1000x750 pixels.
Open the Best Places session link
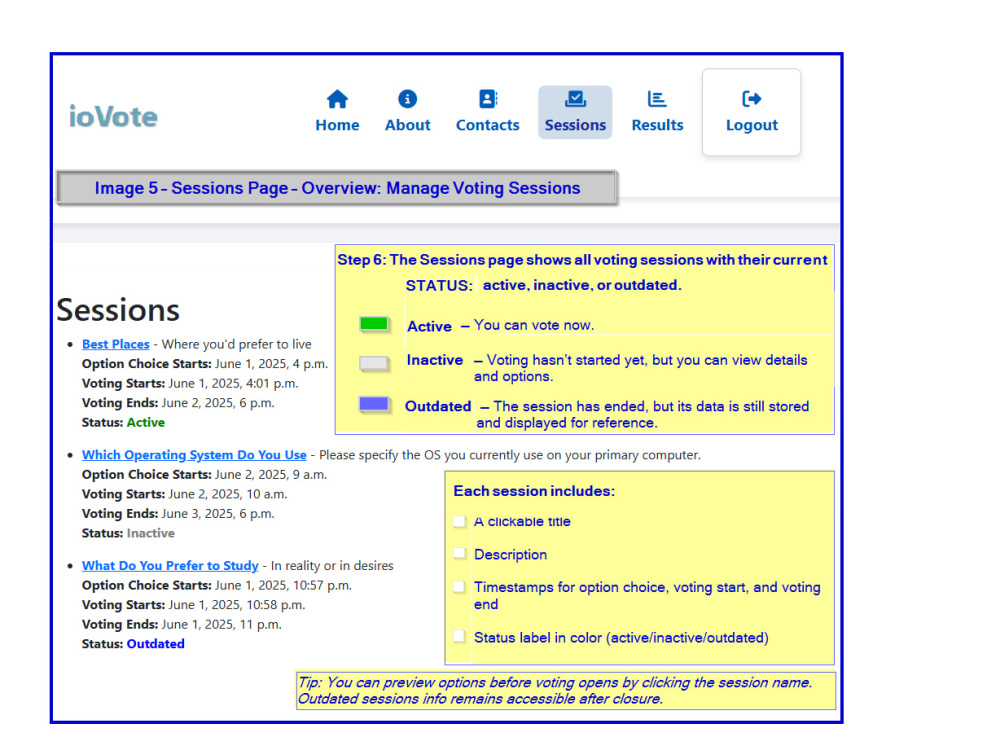point(115,344)
